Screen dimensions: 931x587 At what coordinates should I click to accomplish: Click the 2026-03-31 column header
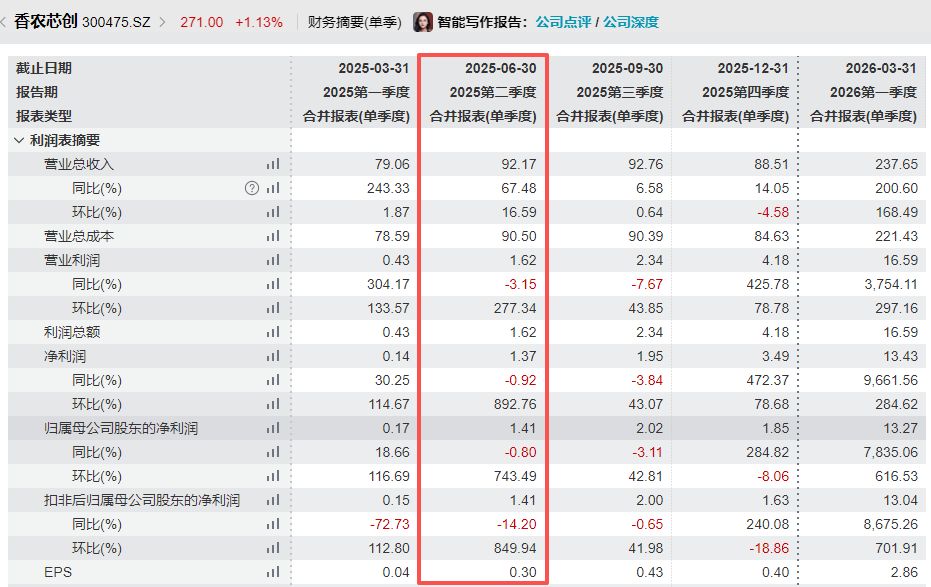(x=881, y=68)
